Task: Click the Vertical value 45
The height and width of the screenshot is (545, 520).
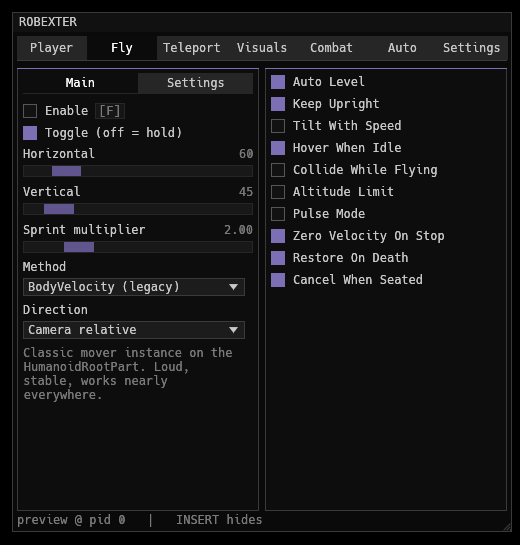Action: [246, 192]
